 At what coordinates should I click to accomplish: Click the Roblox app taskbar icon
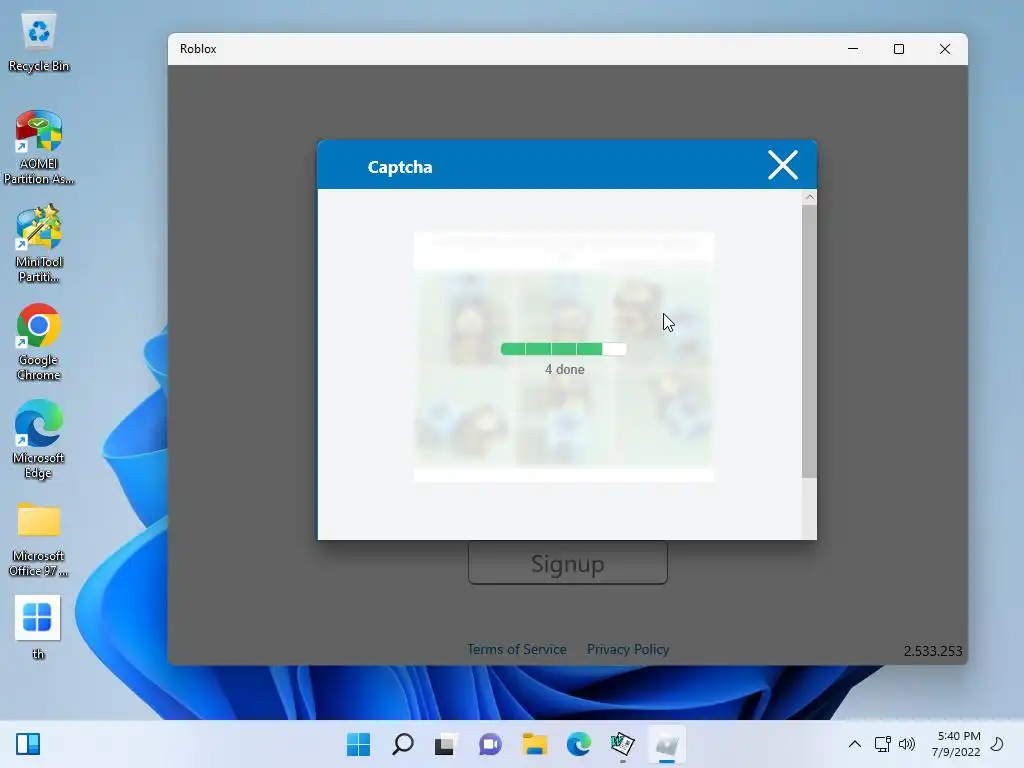[x=667, y=744]
